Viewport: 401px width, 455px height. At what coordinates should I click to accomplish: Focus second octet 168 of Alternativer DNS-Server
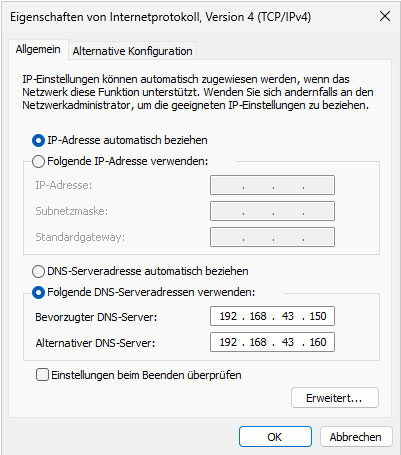[258, 342]
